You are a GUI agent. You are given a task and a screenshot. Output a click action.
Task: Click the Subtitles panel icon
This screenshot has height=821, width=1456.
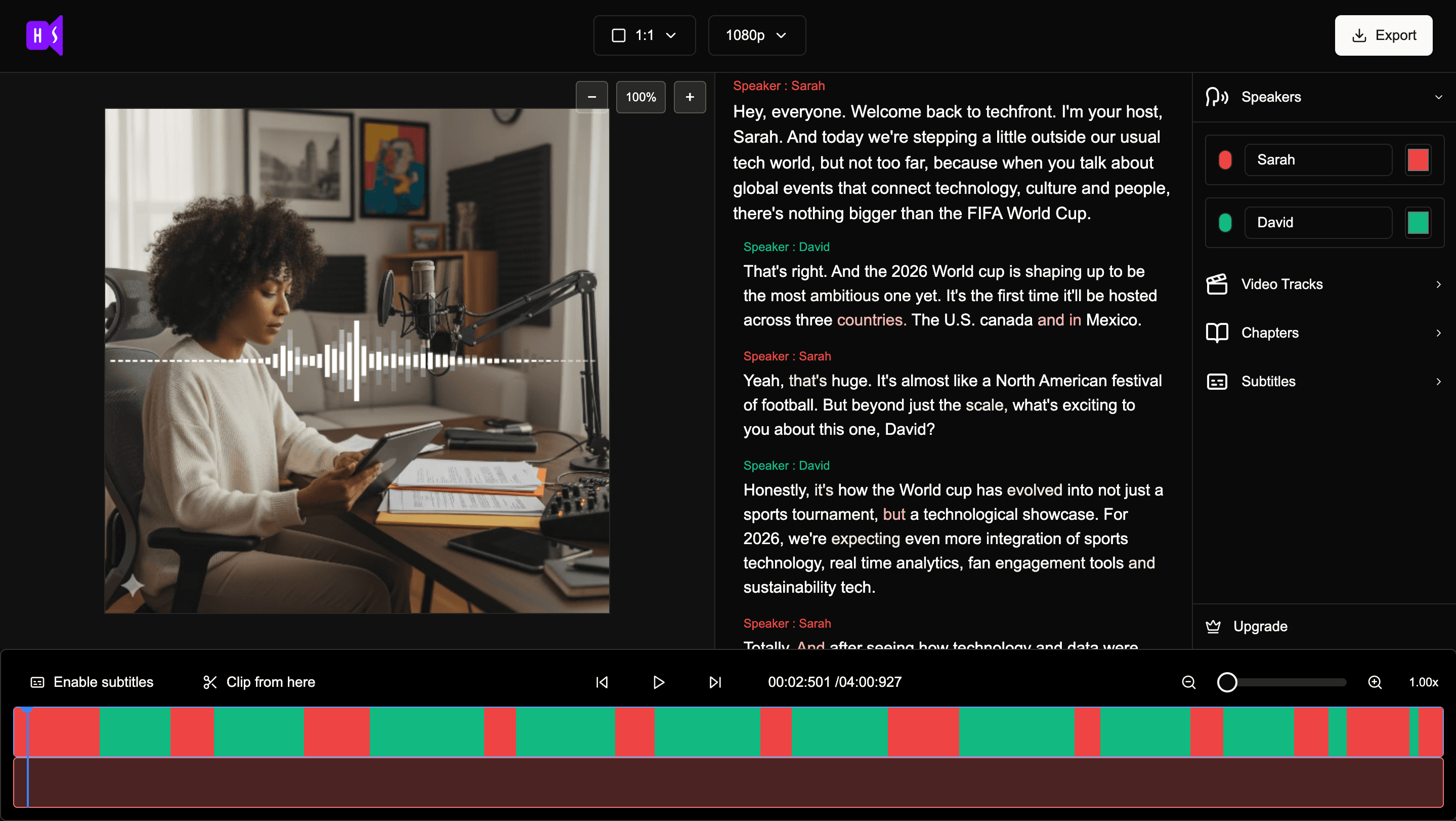(x=1217, y=381)
